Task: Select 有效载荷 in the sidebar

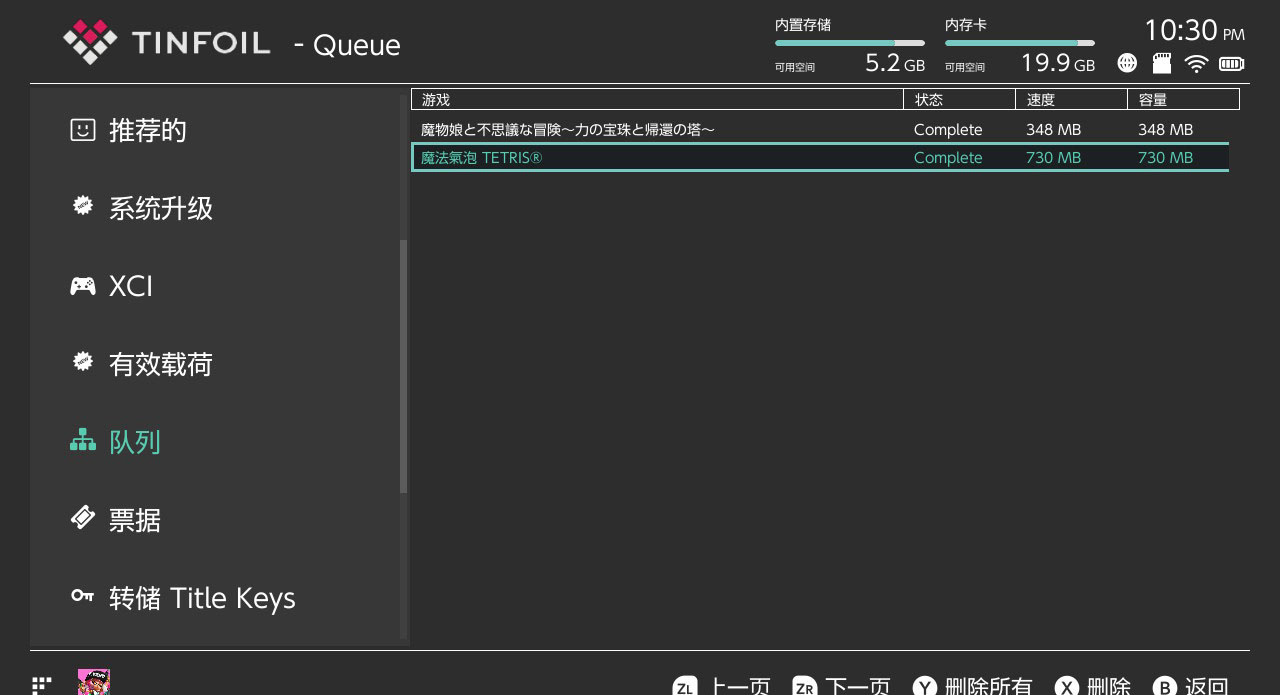Action: [215, 364]
